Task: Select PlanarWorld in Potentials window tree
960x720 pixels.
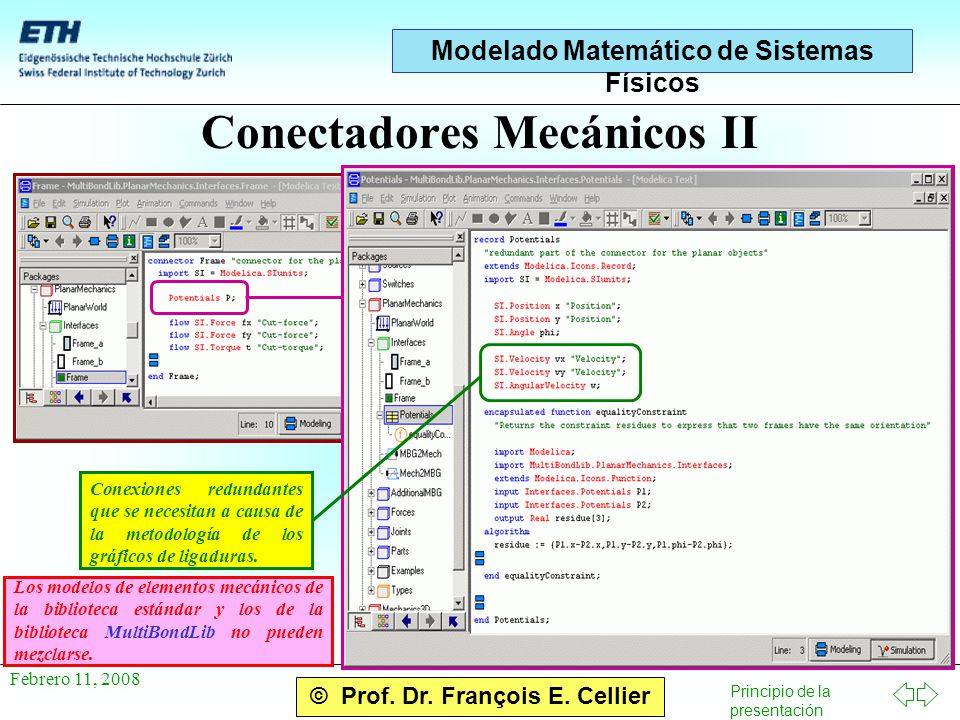Action: [405, 323]
